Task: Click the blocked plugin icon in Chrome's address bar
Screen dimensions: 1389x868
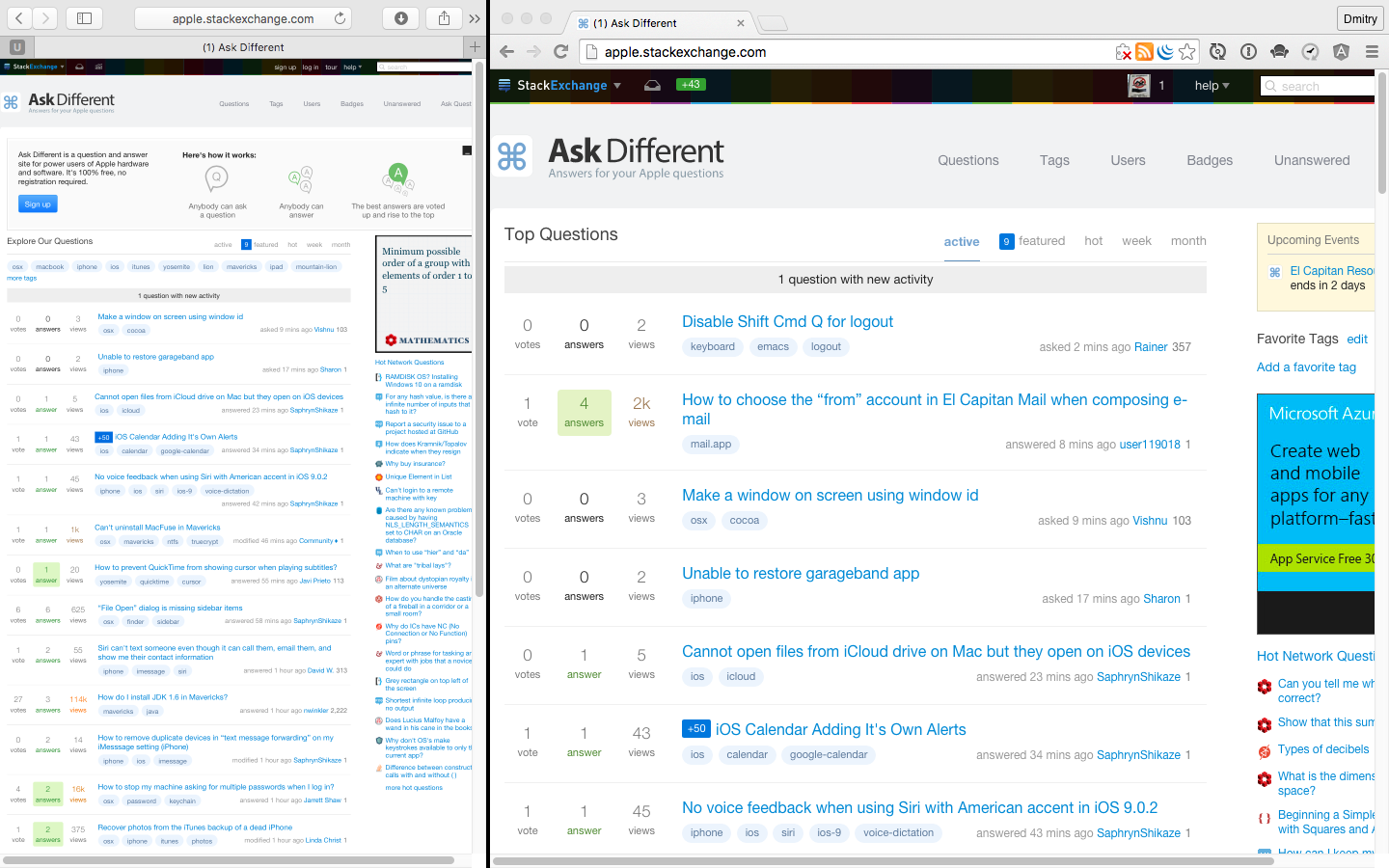Action: [x=1124, y=52]
